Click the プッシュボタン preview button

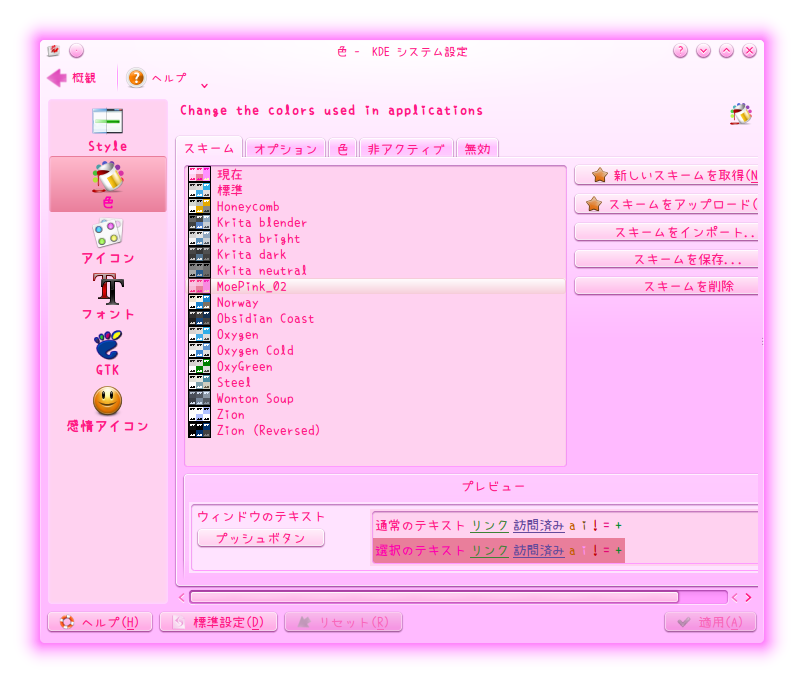[260, 538]
